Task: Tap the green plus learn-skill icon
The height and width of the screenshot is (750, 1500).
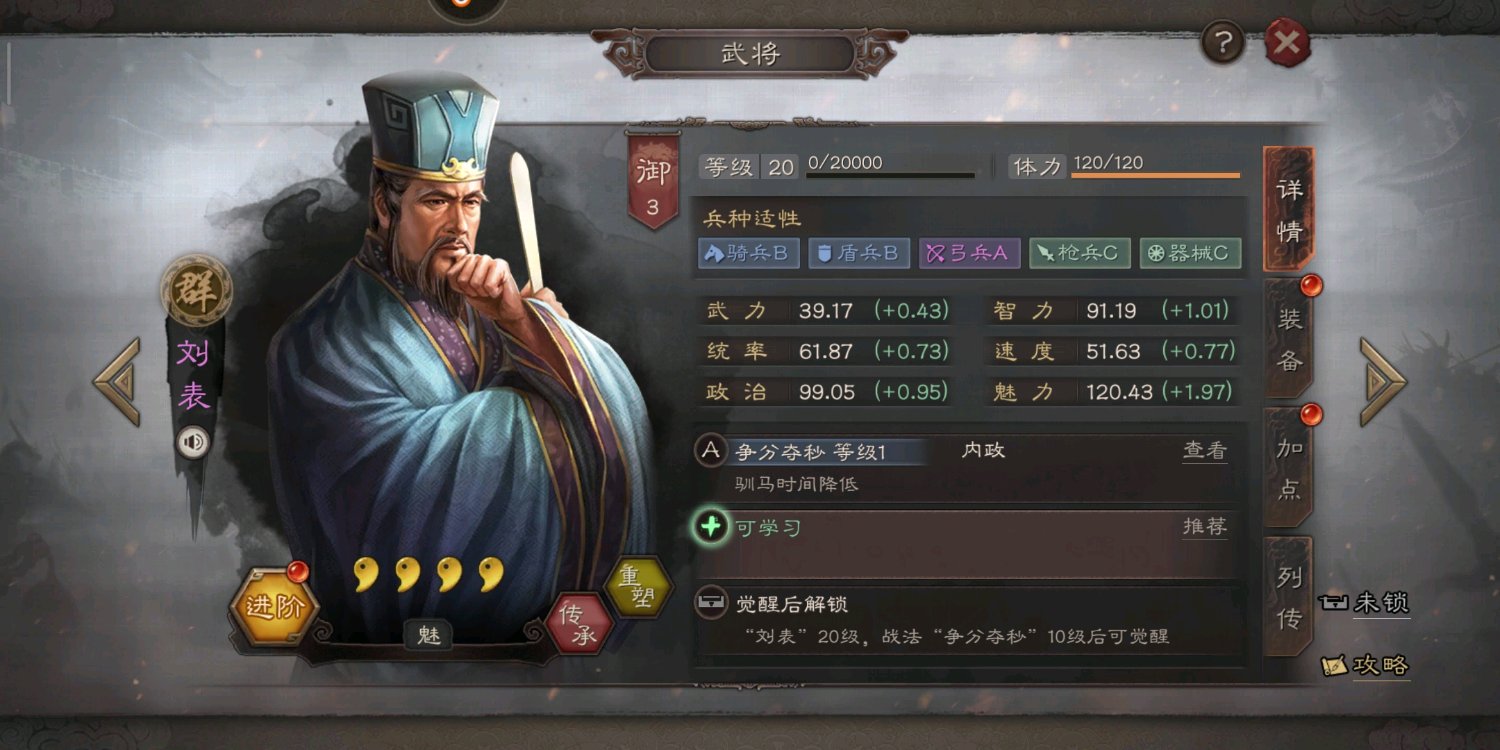Action: (x=711, y=527)
